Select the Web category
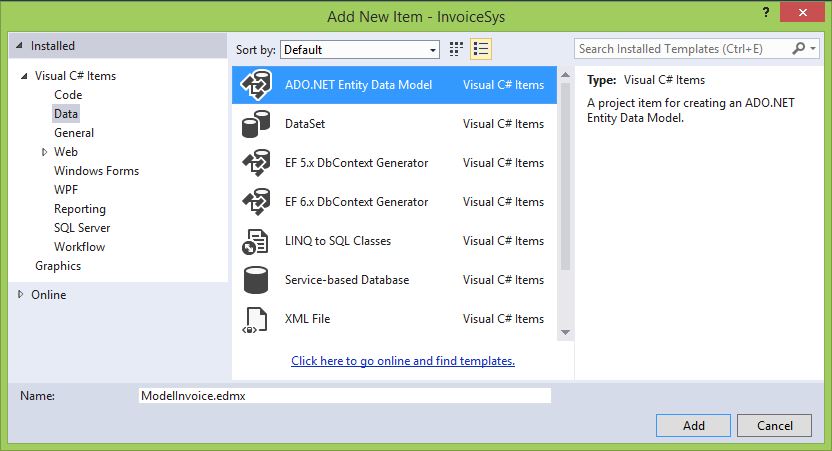832x451 pixels. 66,152
